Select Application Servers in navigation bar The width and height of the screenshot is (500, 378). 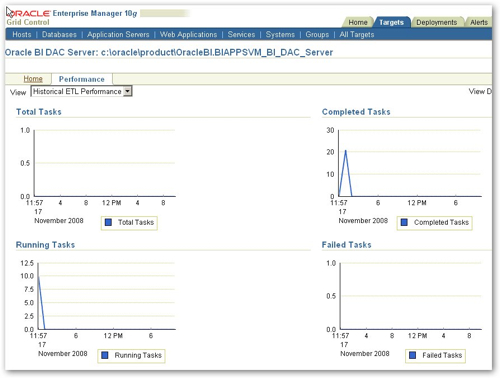[x=118, y=35]
